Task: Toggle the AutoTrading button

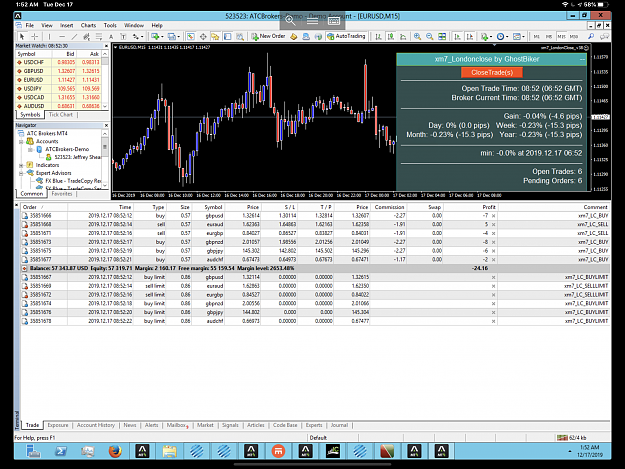Action: point(346,36)
